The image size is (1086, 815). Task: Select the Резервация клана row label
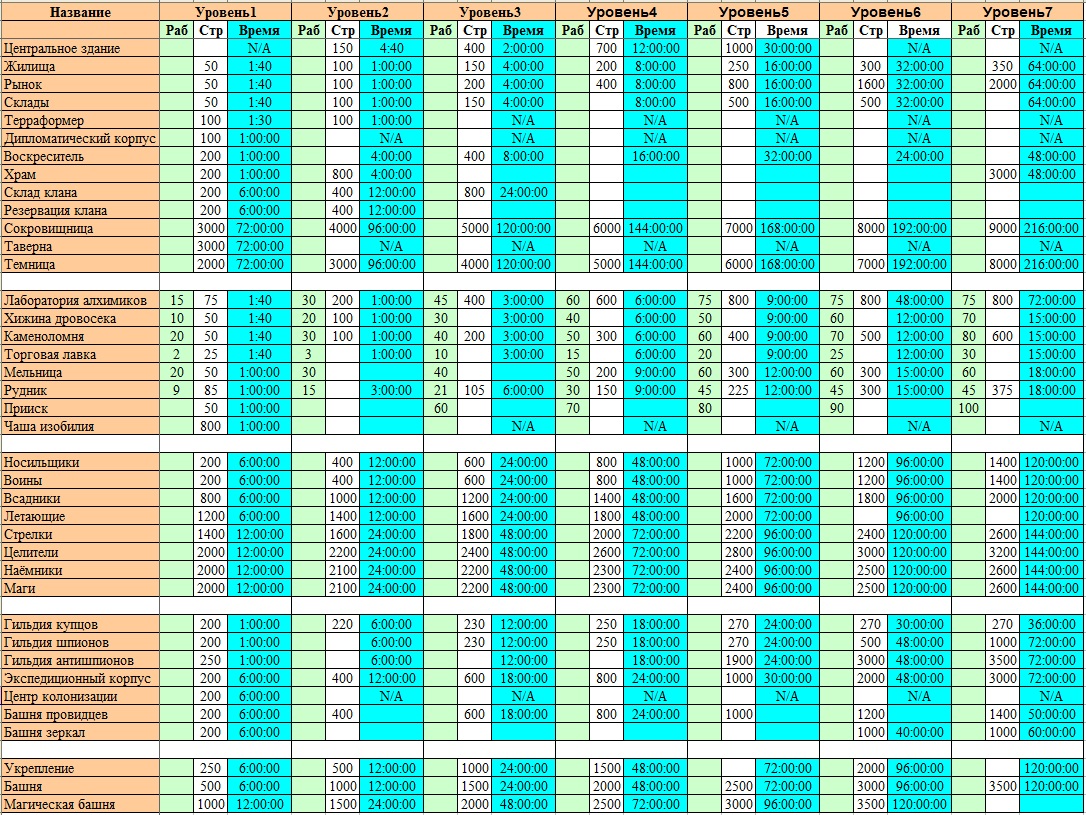pyautogui.click(x=80, y=211)
